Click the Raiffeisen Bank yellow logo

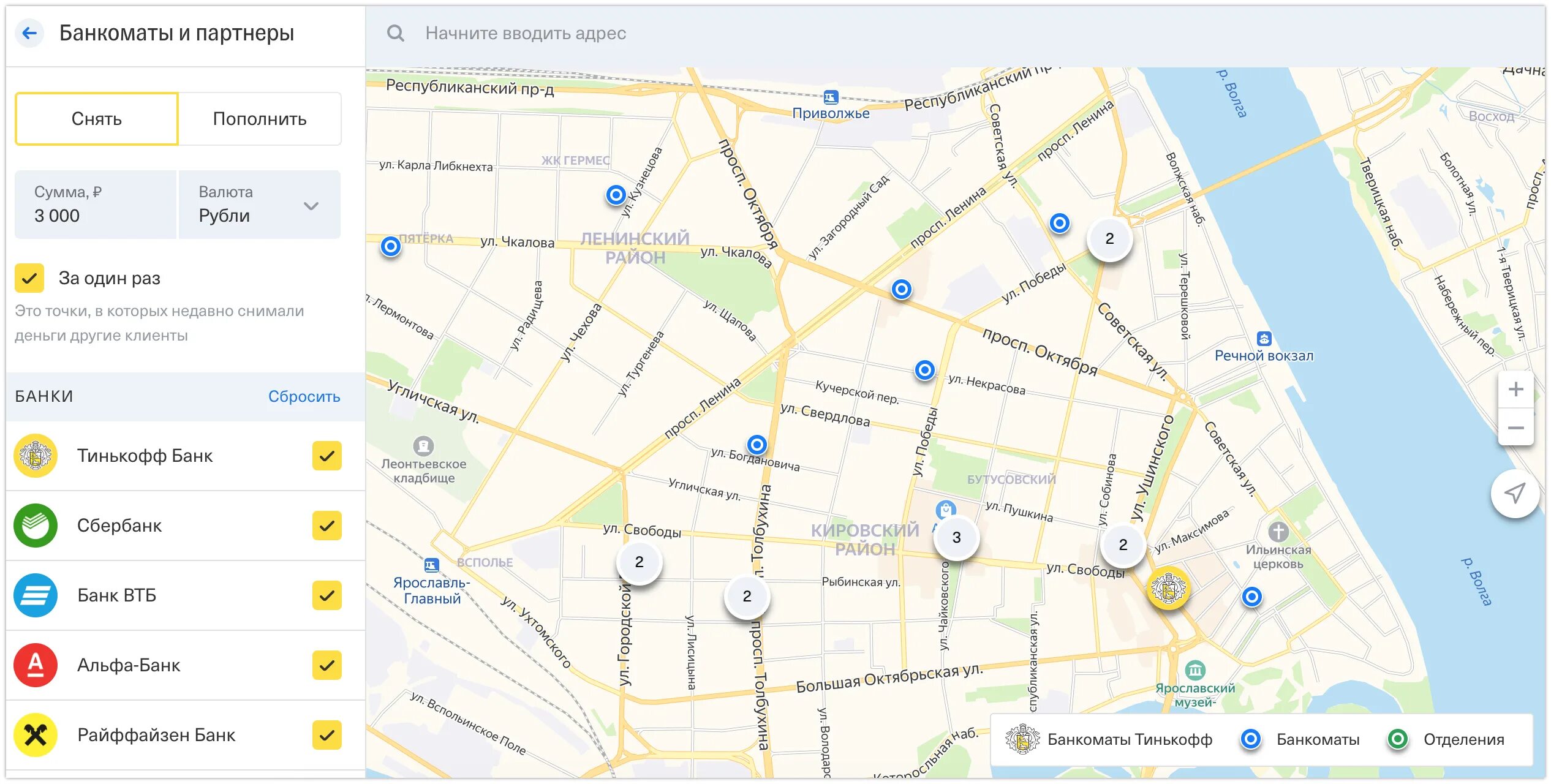click(36, 735)
